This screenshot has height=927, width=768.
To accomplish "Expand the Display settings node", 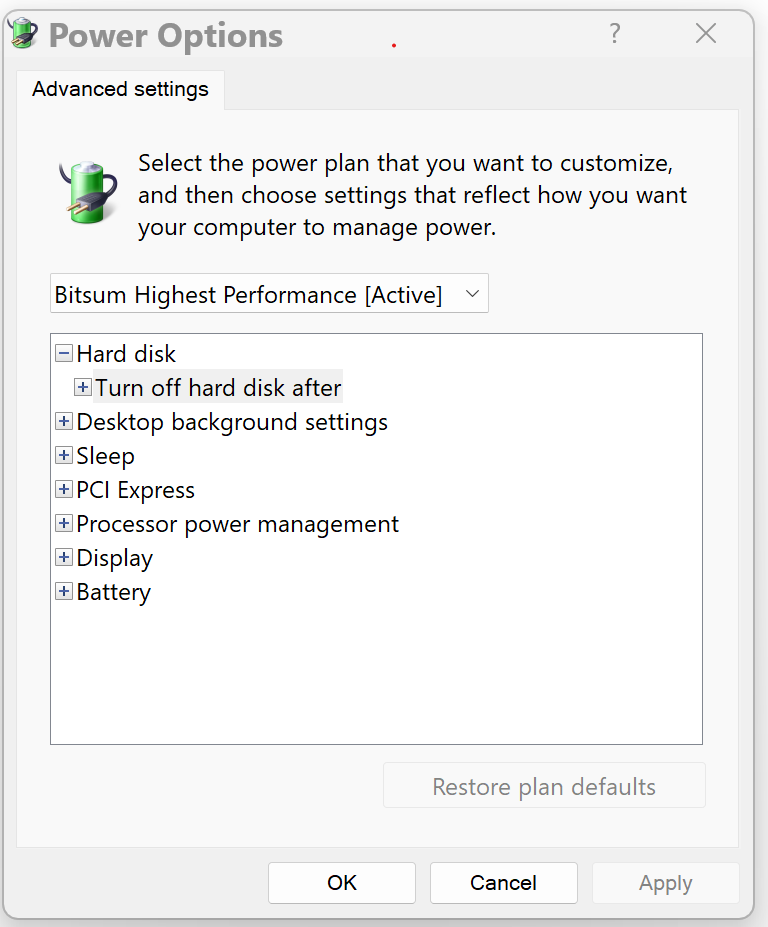I will (x=64, y=558).
